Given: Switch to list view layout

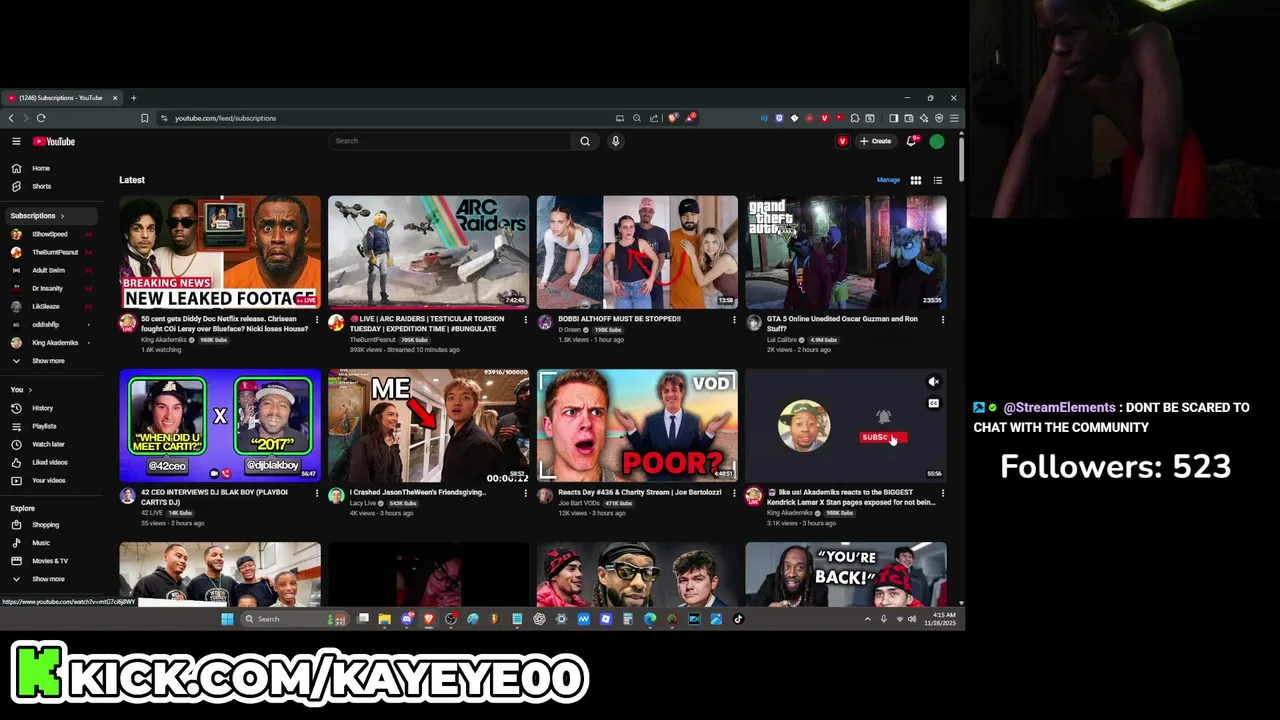Looking at the screenshot, I should [938, 180].
